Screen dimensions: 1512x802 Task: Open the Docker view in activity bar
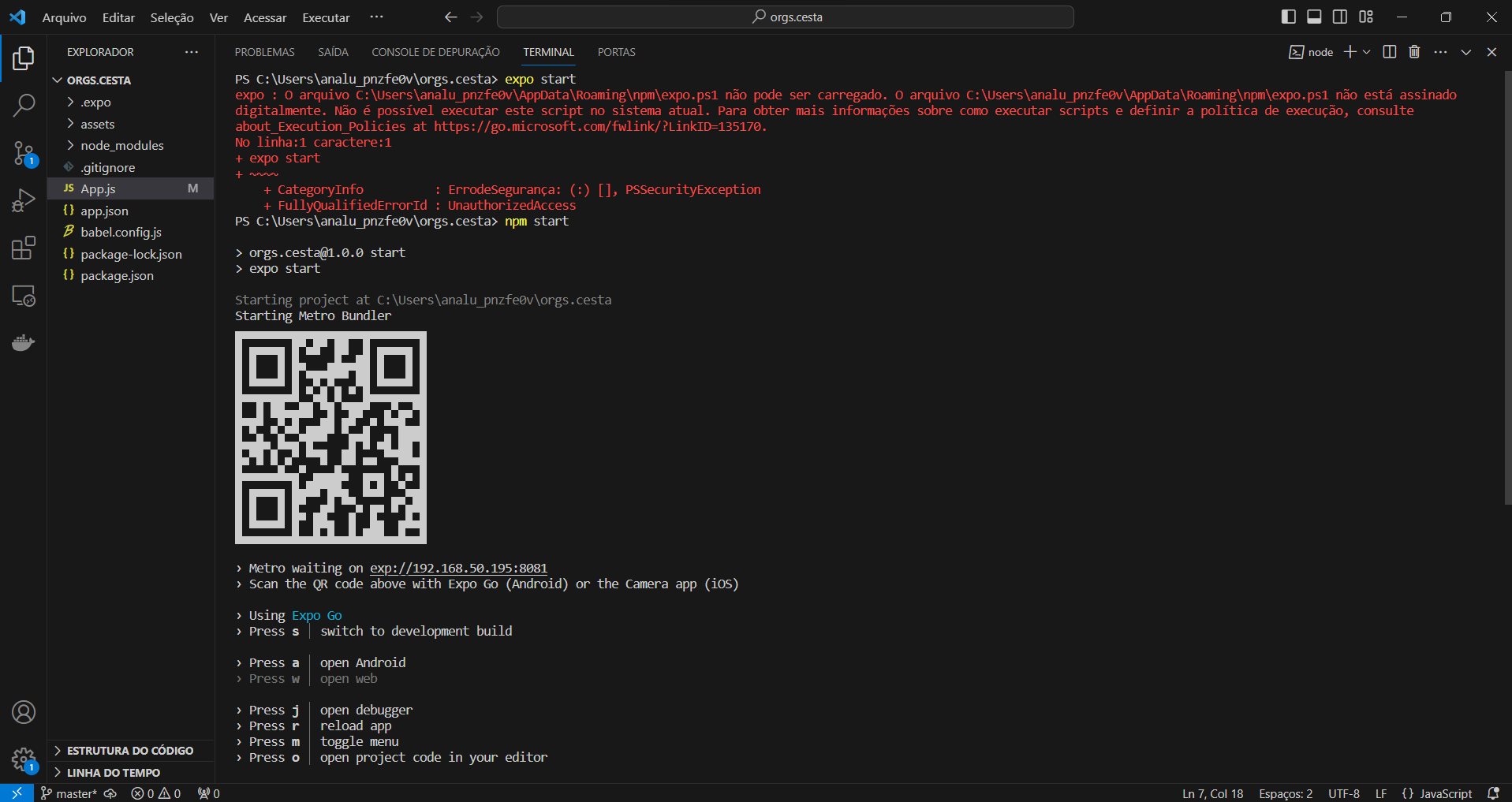point(24,343)
